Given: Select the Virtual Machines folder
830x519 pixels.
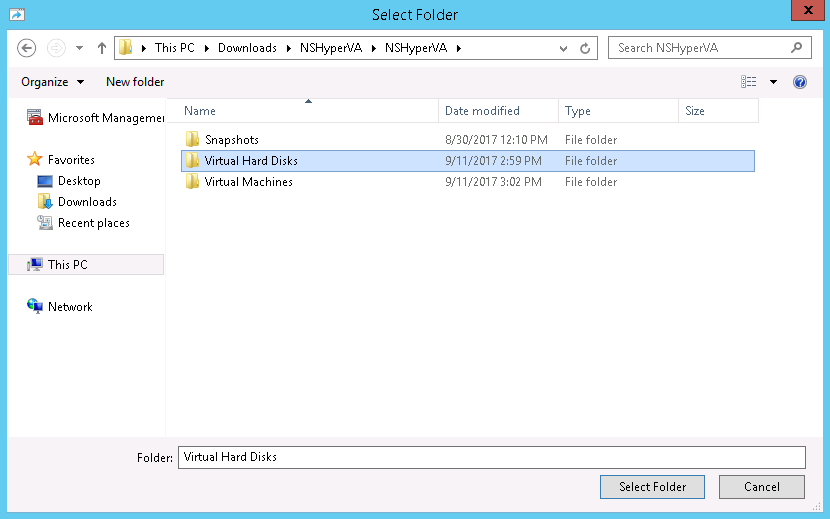Looking at the screenshot, I should pyautogui.click(x=248, y=182).
